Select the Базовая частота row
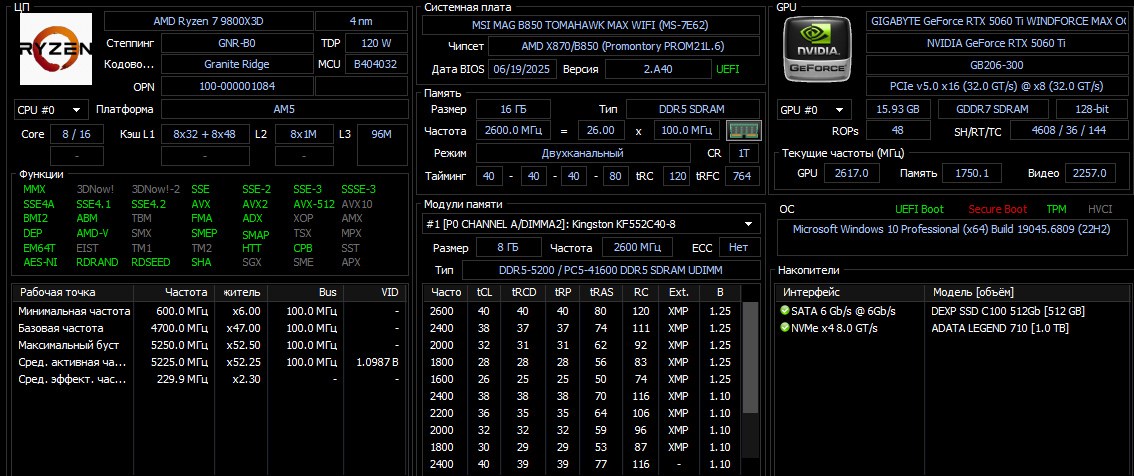The image size is (1134, 476). tap(209, 328)
